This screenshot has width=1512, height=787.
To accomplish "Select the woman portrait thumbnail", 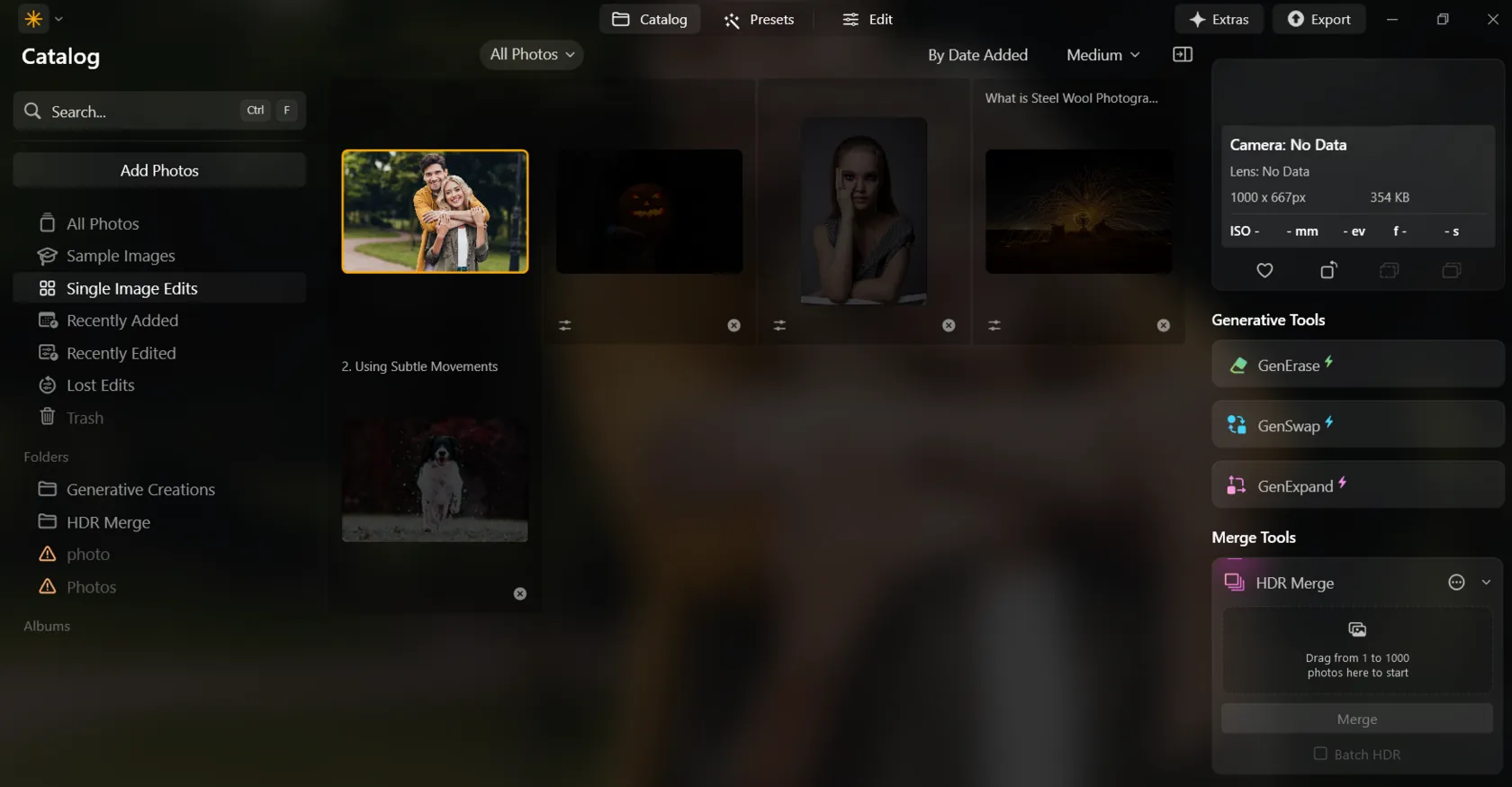I will tap(864, 212).
